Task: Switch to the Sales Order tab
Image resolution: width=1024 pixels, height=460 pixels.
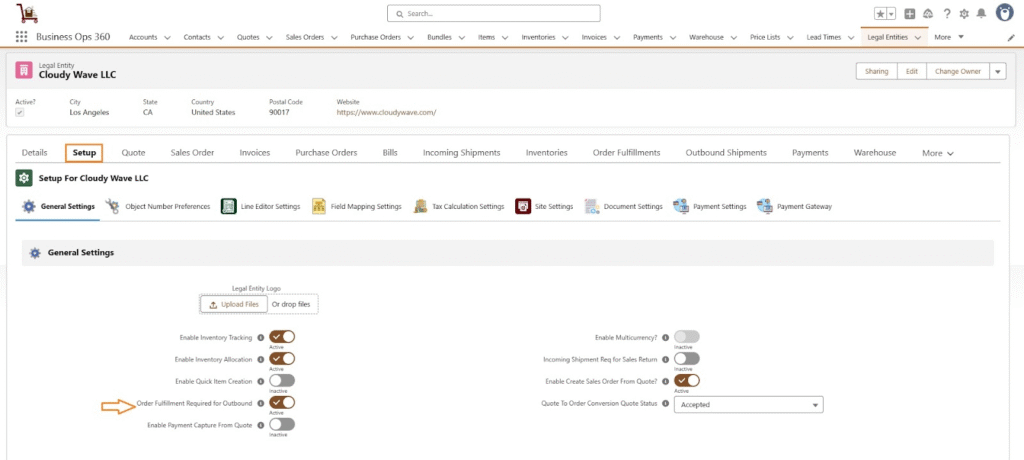Action: (192, 153)
